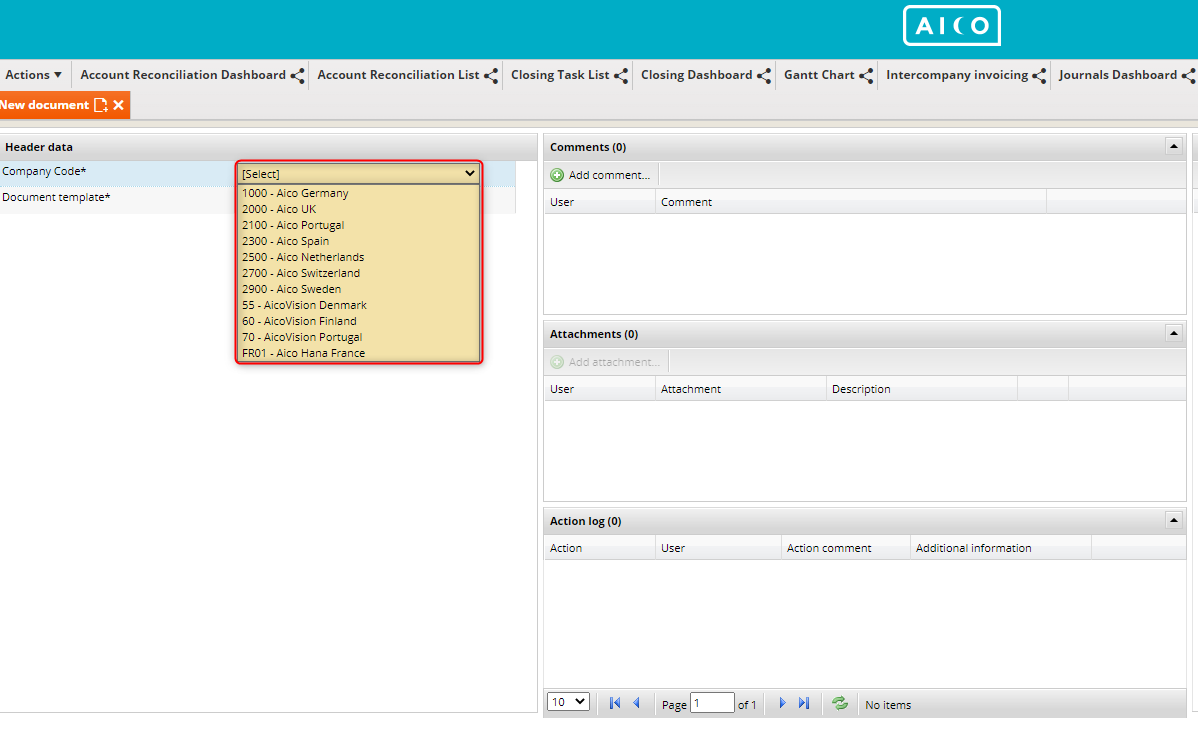Open the Closing Task List tab
Screen dimensions: 1198x733
(560, 75)
